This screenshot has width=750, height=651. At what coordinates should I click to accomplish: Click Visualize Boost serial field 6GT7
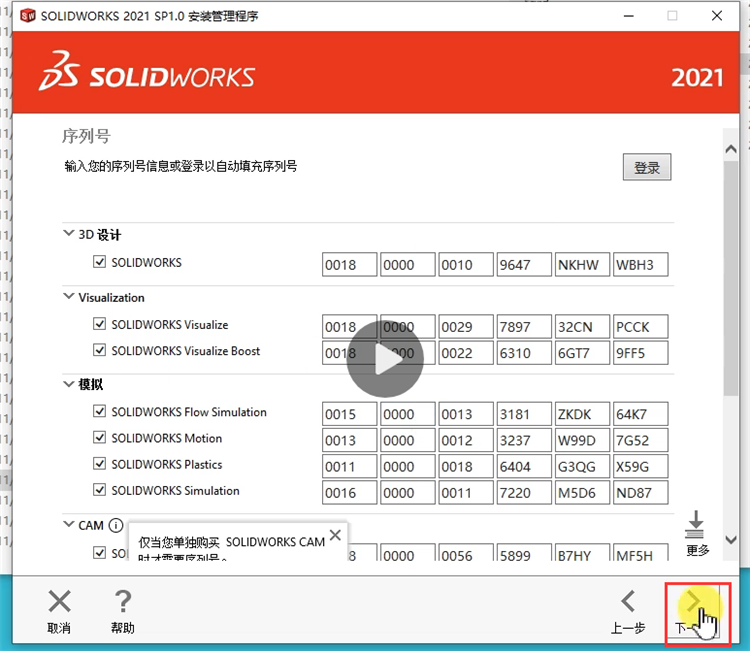[582, 353]
